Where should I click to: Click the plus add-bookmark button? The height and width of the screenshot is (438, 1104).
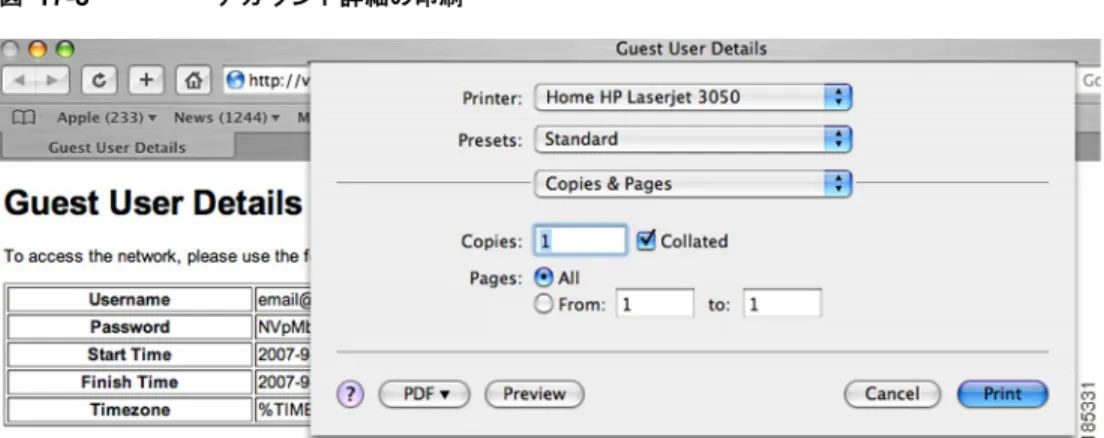tap(146, 80)
